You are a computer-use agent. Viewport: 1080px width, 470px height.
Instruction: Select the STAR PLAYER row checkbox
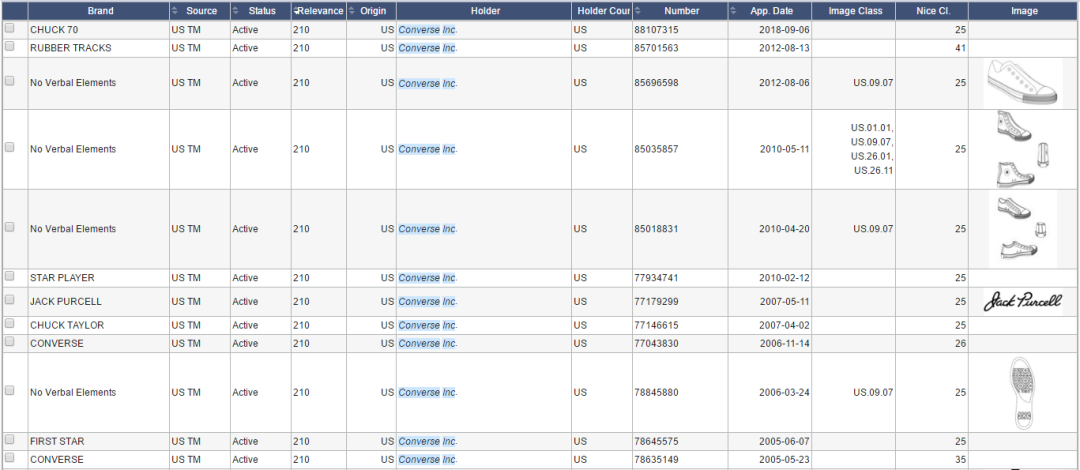coord(10,276)
